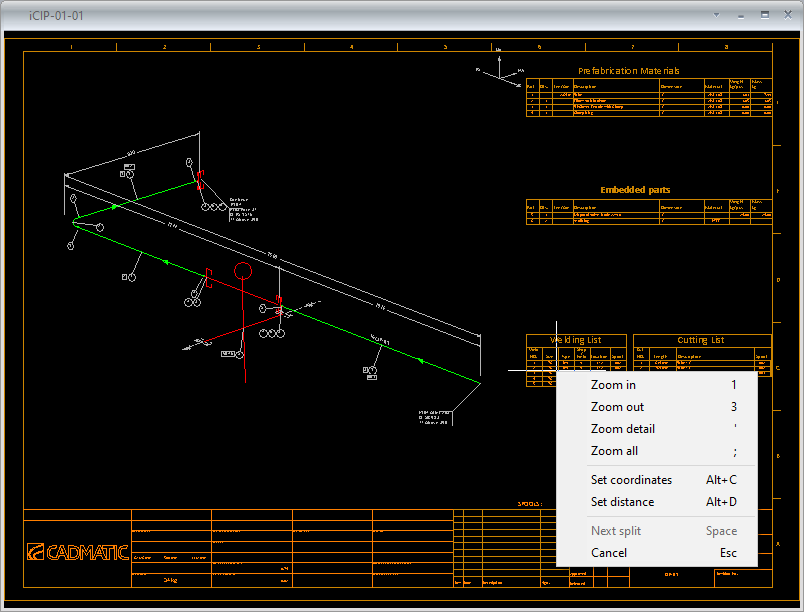Select Set coordinates menu entry
The width and height of the screenshot is (804, 612).
[631, 480]
